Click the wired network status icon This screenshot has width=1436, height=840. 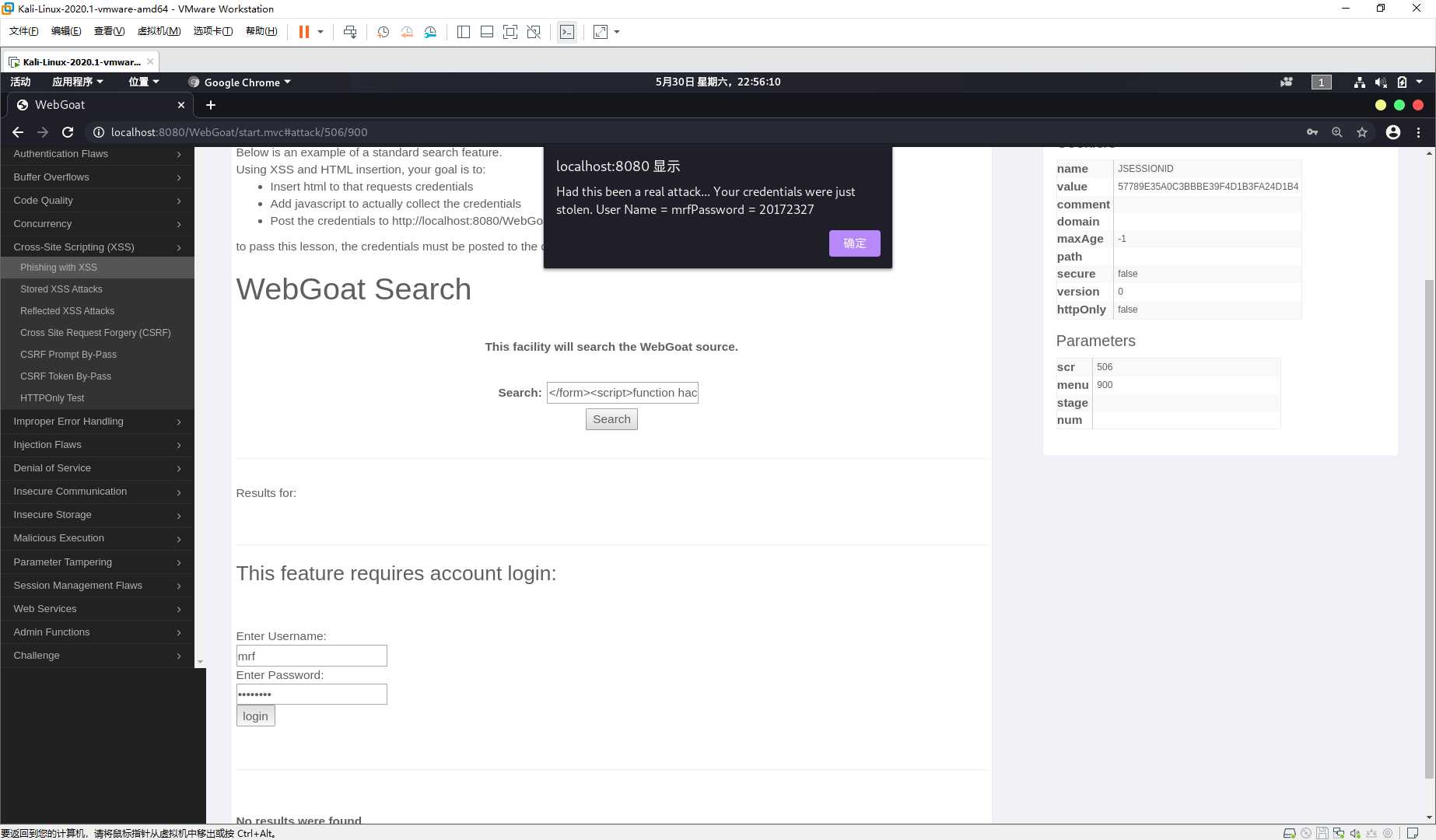(x=1360, y=82)
